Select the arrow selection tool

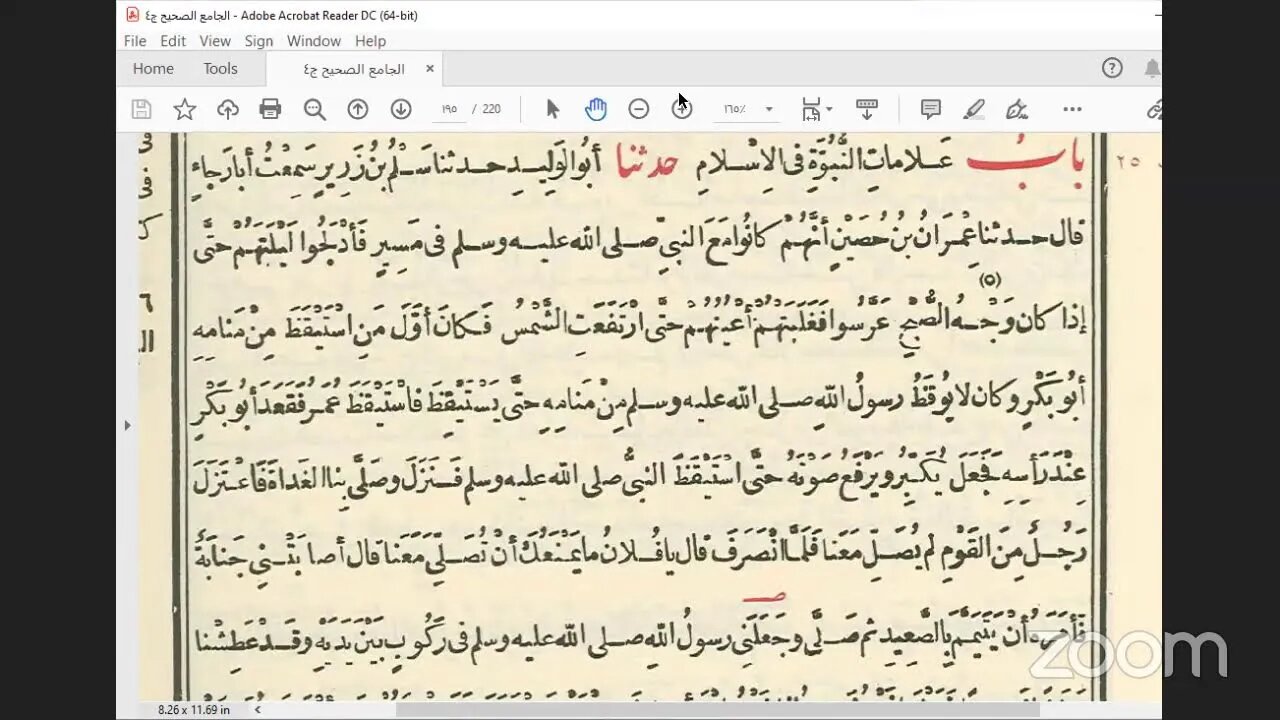coord(552,109)
